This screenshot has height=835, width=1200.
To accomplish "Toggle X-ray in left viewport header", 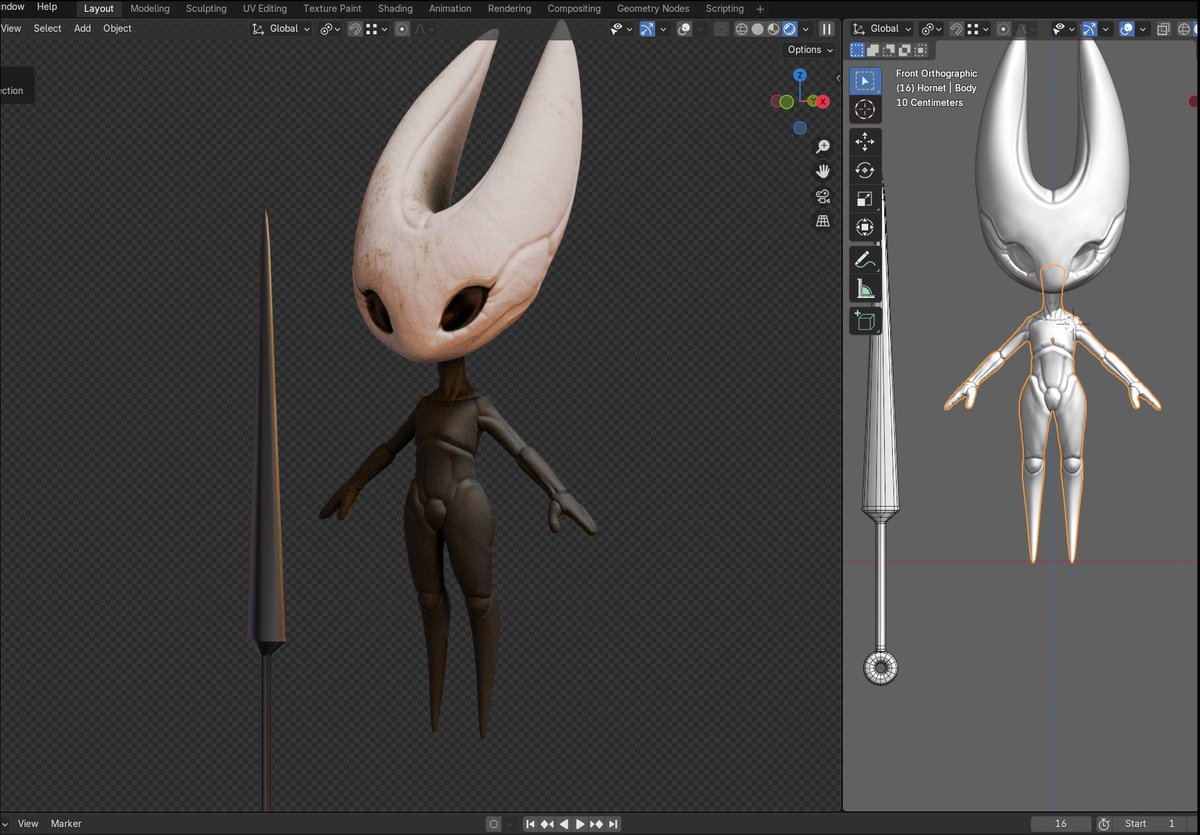I will [719, 29].
